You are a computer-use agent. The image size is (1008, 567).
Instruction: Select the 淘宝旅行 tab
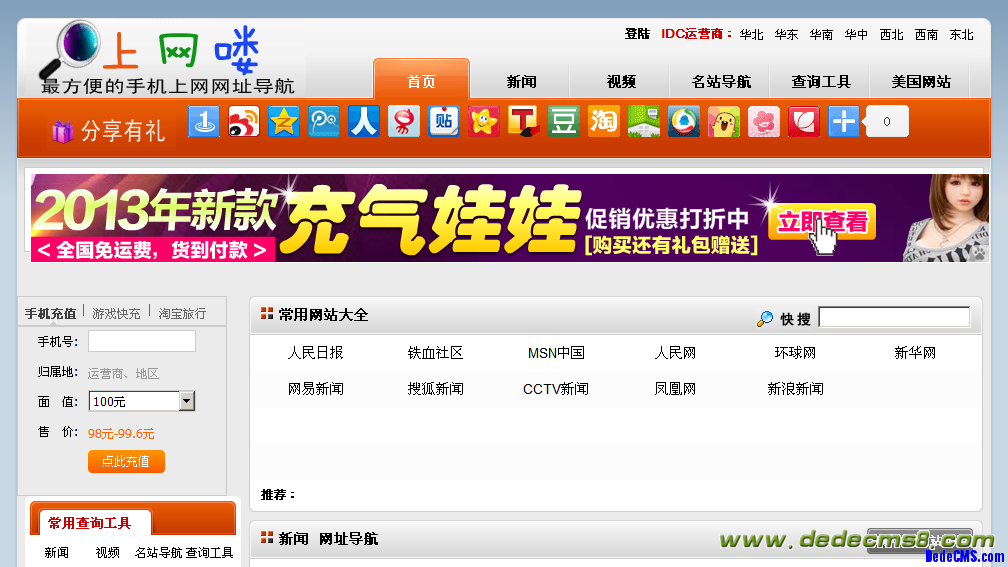point(183,314)
